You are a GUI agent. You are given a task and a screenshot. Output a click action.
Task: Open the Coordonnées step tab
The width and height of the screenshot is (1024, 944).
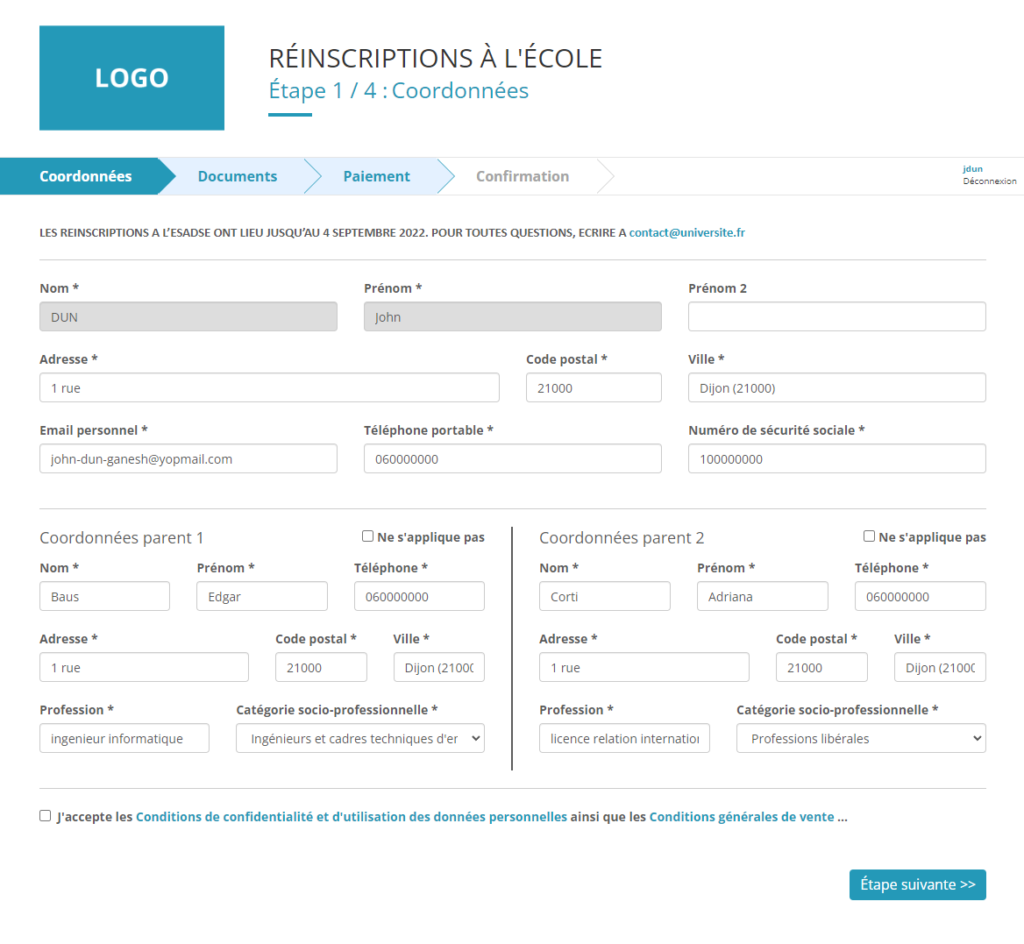tap(86, 176)
